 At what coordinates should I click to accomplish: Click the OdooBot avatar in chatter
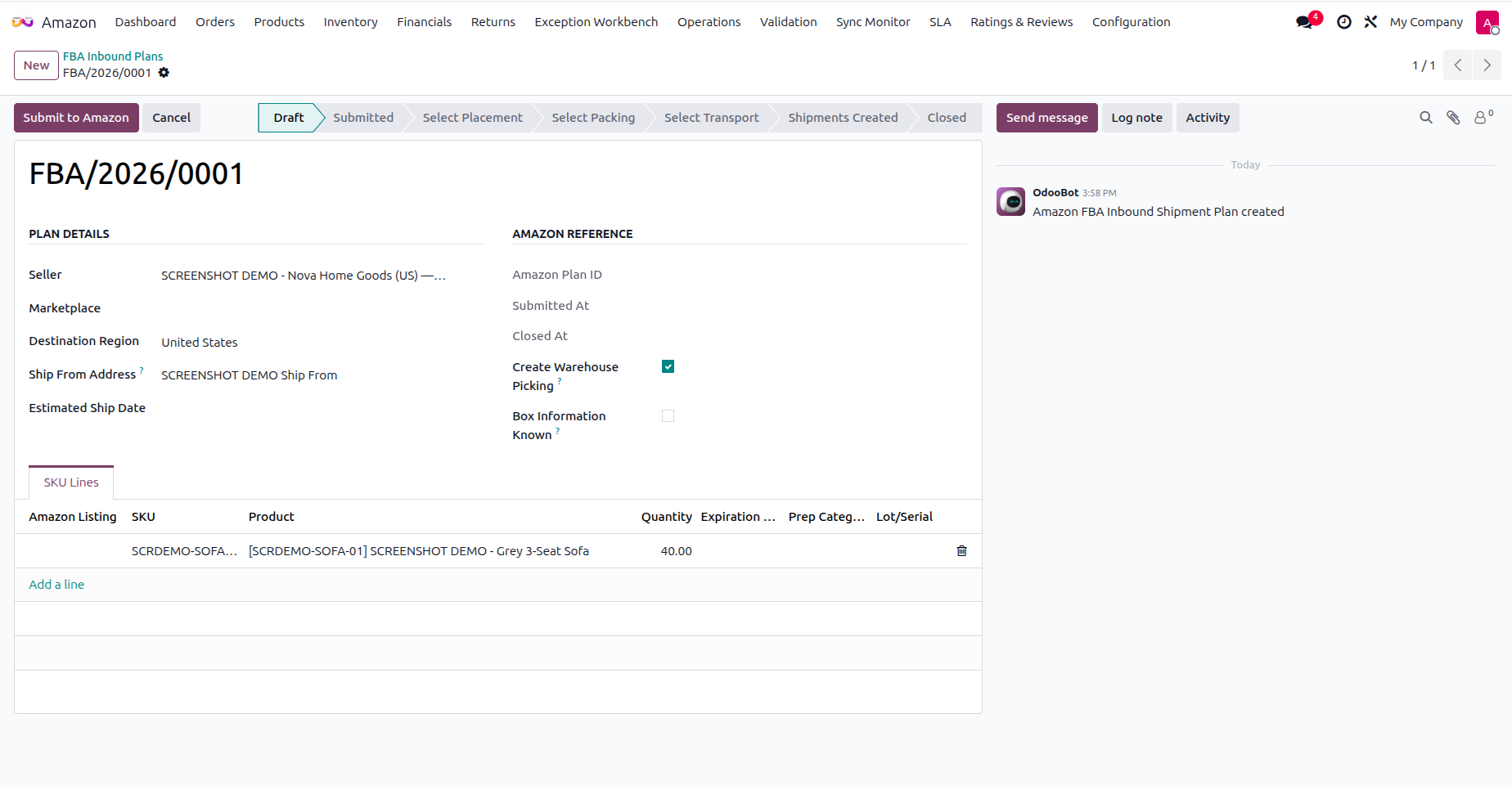pos(1010,201)
